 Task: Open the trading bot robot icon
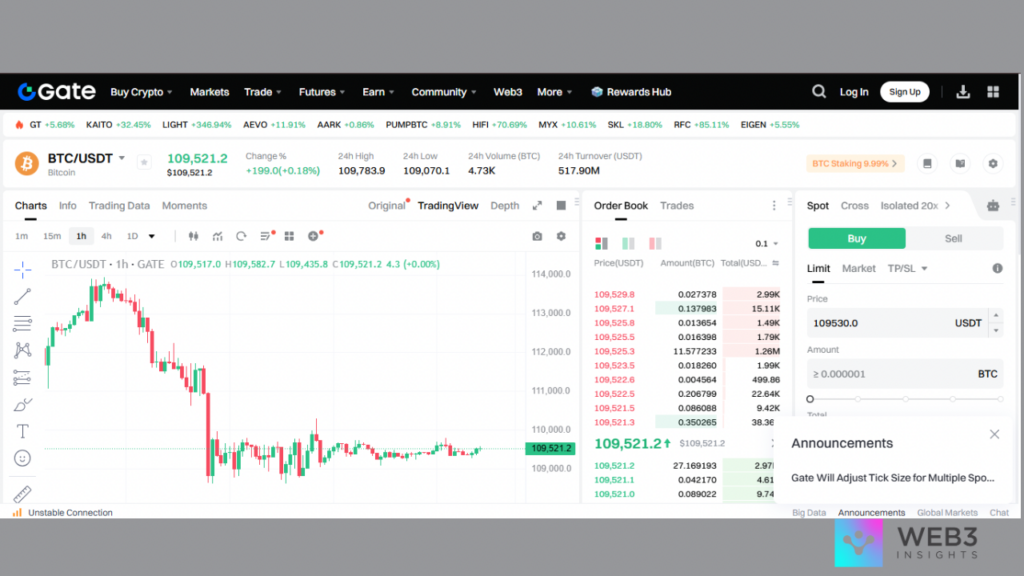coord(992,206)
